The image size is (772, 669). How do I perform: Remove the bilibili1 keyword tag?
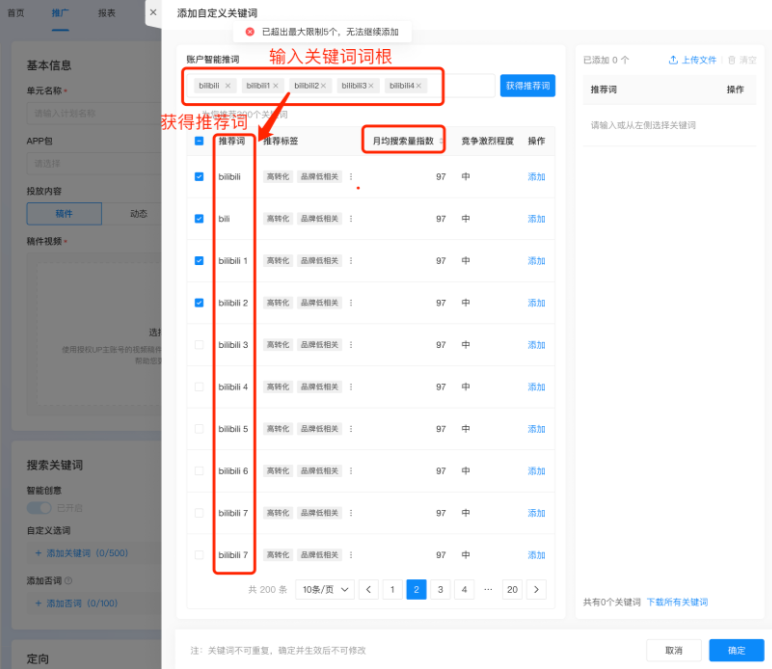click(276, 86)
